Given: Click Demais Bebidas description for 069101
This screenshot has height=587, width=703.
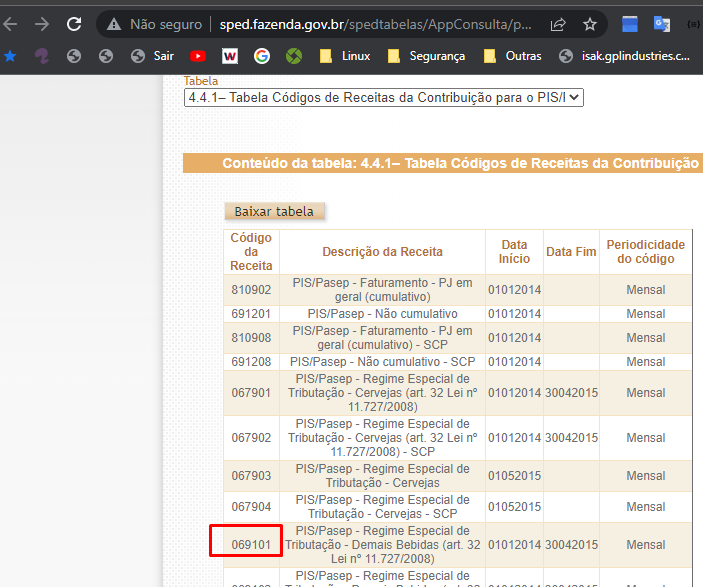Looking at the screenshot, I should tap(382, 544).
